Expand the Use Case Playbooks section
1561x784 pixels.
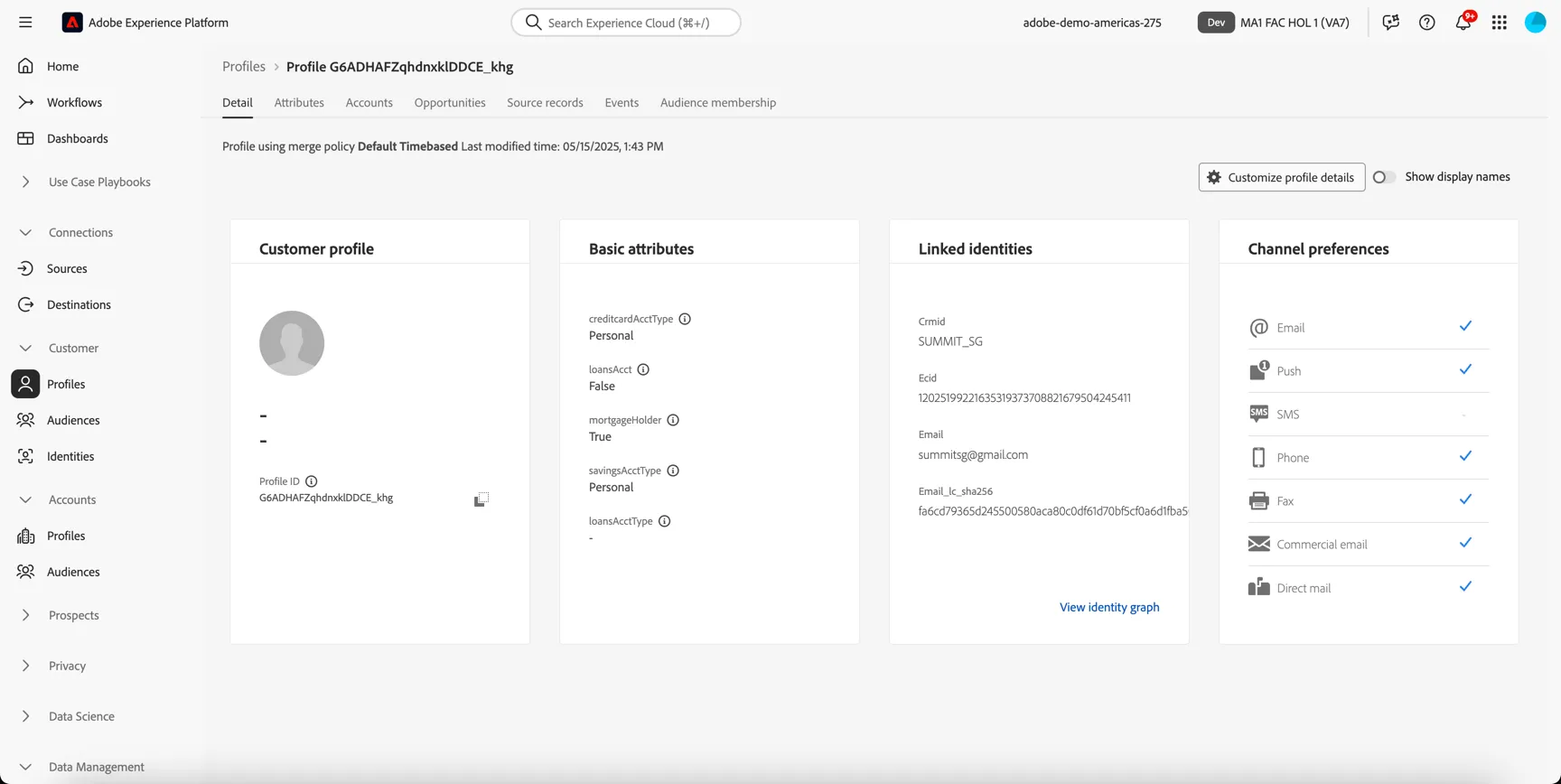click(25, 182)
